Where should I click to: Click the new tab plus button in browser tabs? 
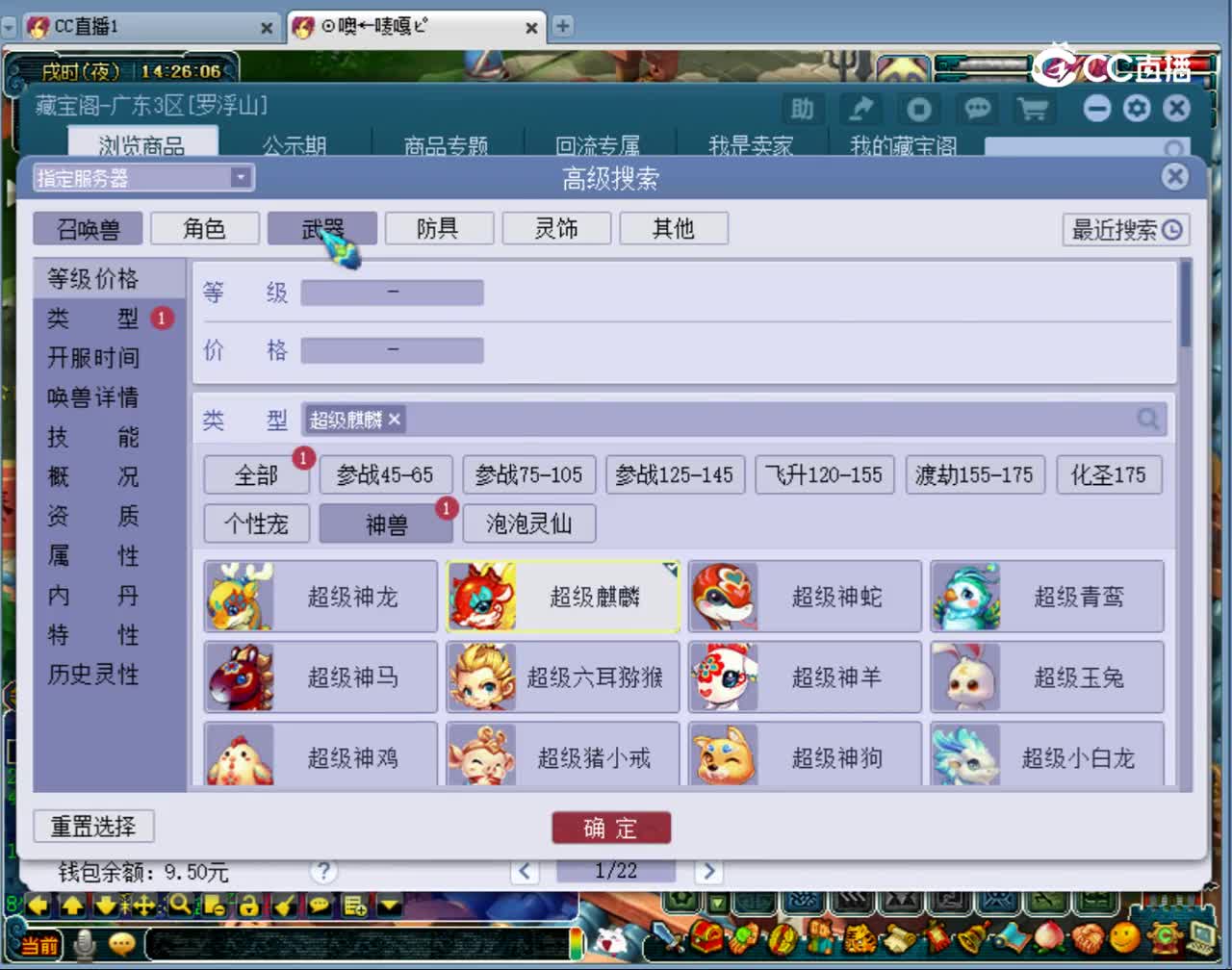pyautogui.click(x=562, y=26)
